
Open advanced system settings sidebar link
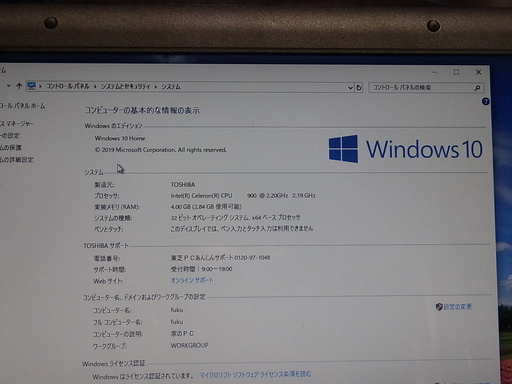[17, 160]
